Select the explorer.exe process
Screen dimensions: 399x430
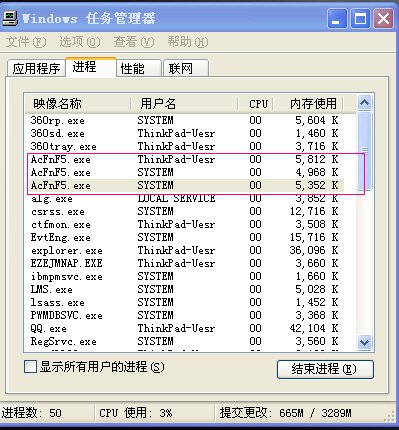click(x=184, y=250)
